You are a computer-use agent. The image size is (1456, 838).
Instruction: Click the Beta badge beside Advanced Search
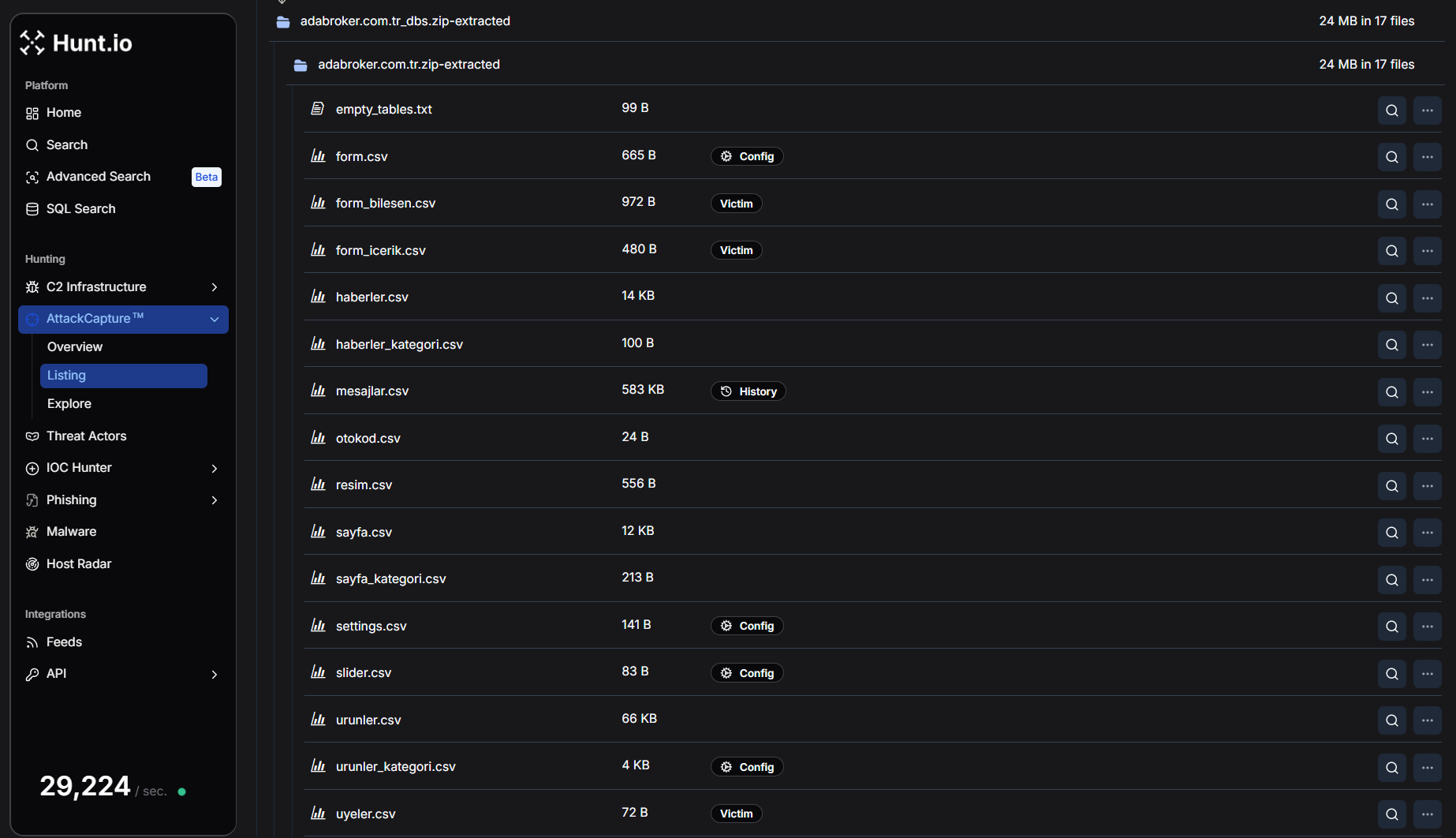207,177
